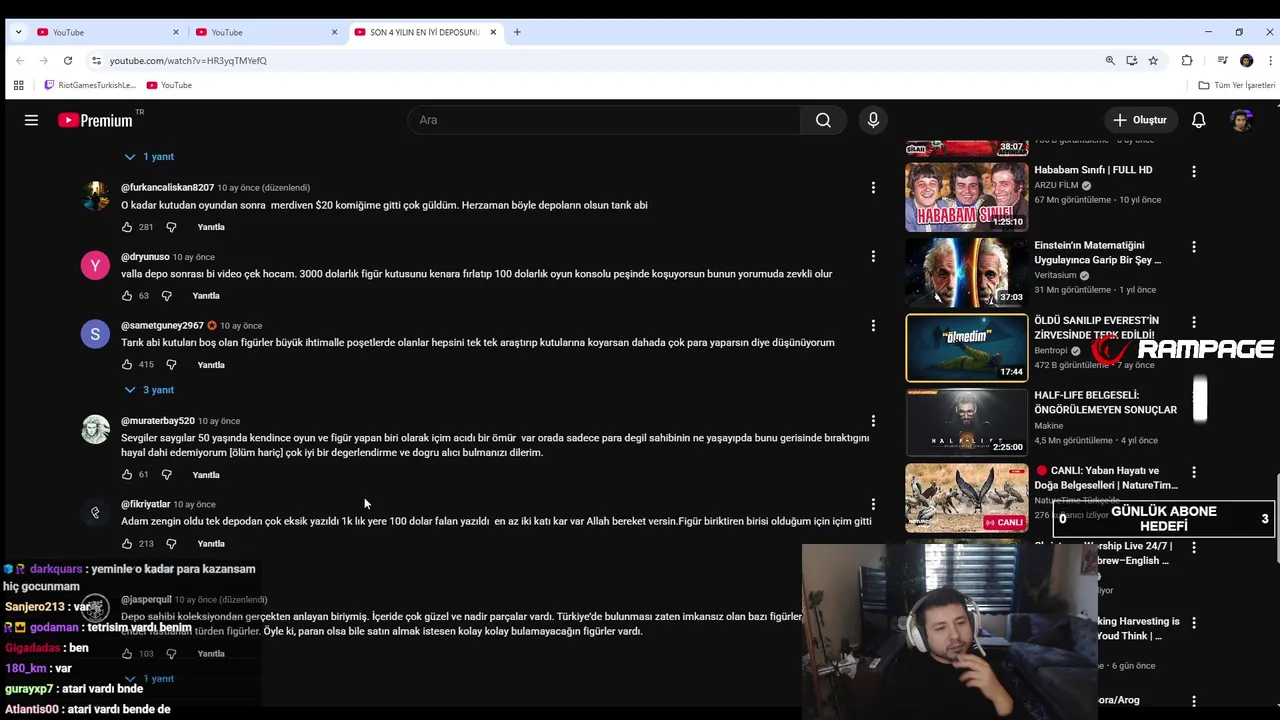This screenshot has width=1280, height=720.
Task: Focus the Ara search box
Action: [x=604, y=120]
